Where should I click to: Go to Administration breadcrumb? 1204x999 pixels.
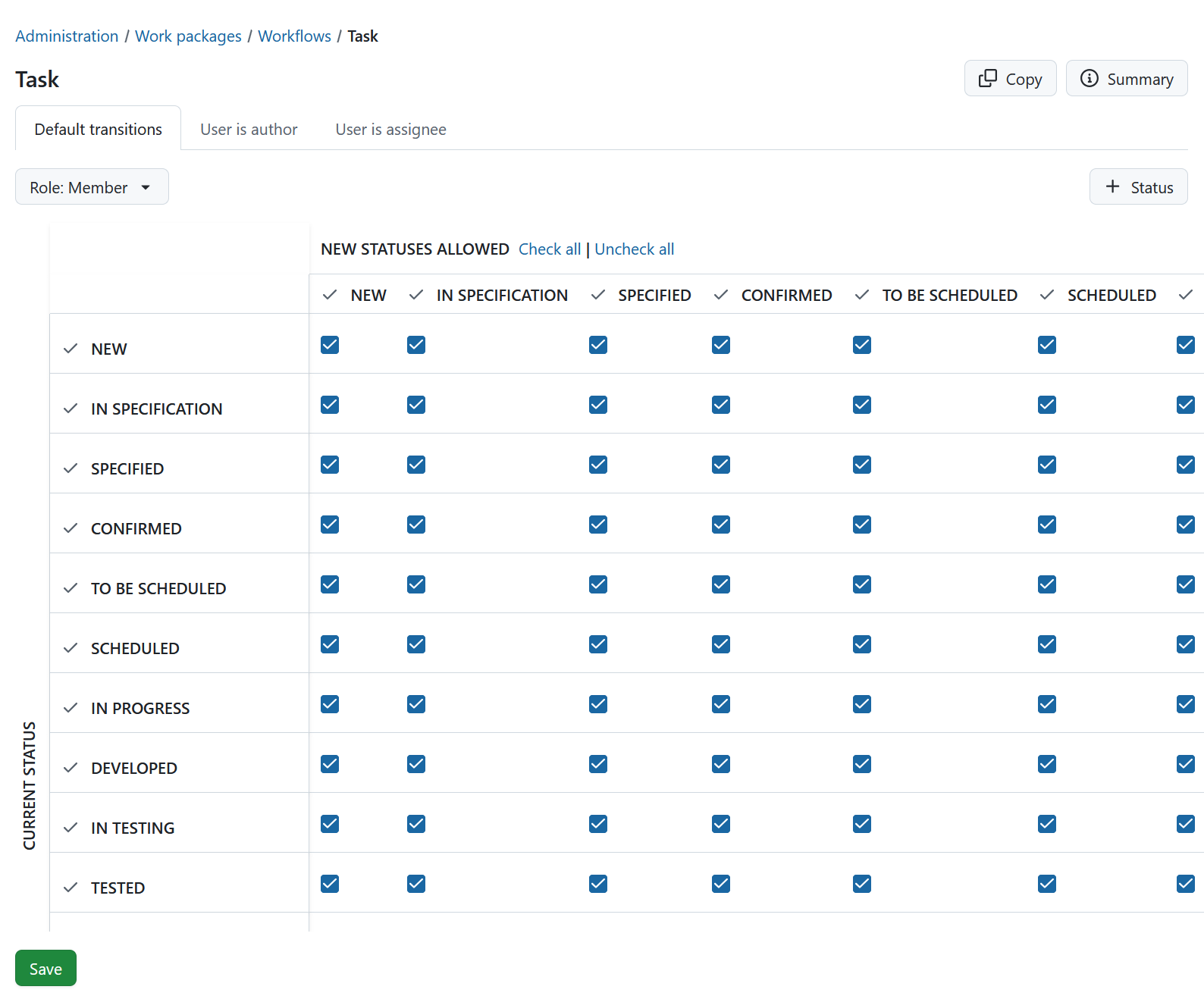67,36
